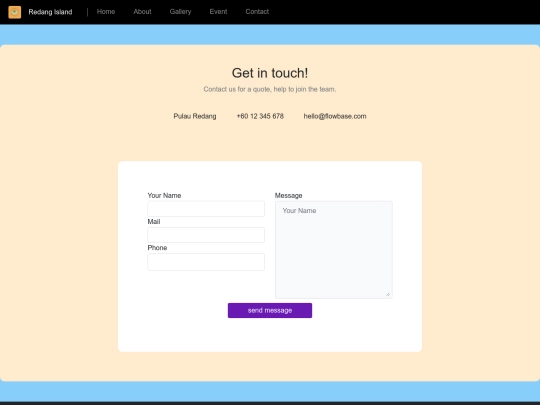540x405 pixels.
Task: Select the Event nav item
Action: tap(218, 12)
